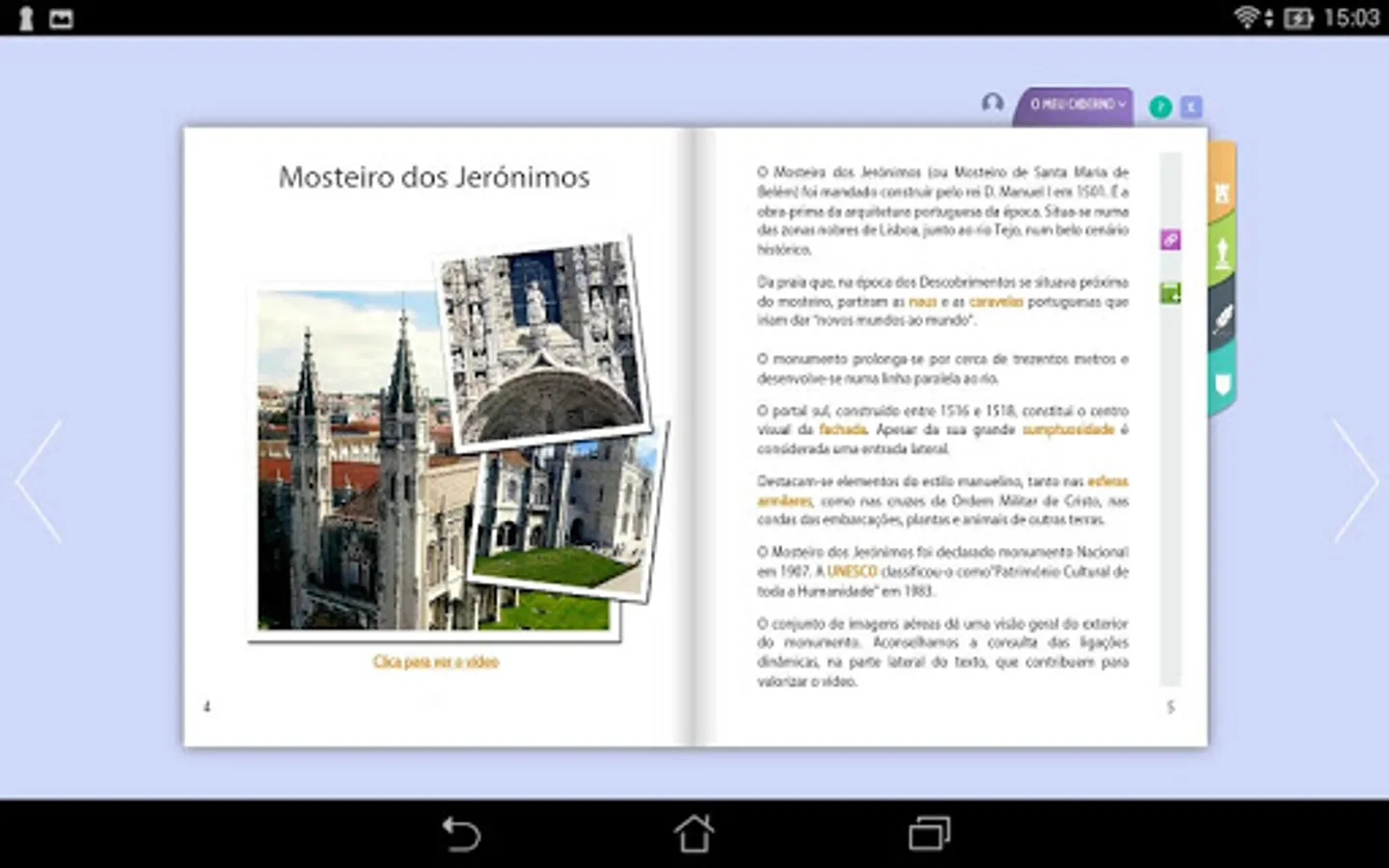Open the orange castle side tab
Screen dimensions: 1389x868
pos(1221,191)
